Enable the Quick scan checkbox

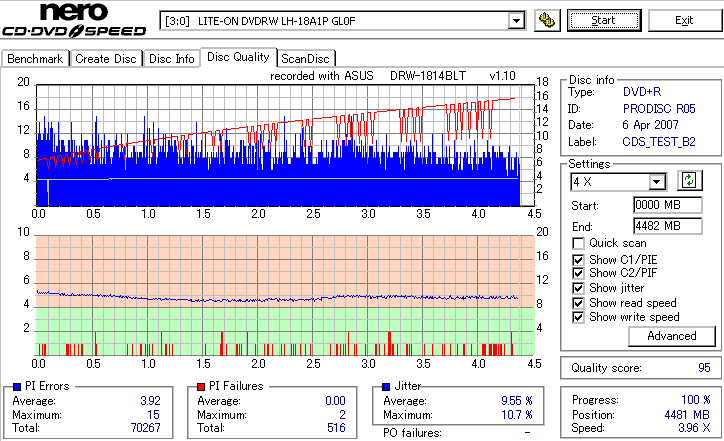coord(578,243)
